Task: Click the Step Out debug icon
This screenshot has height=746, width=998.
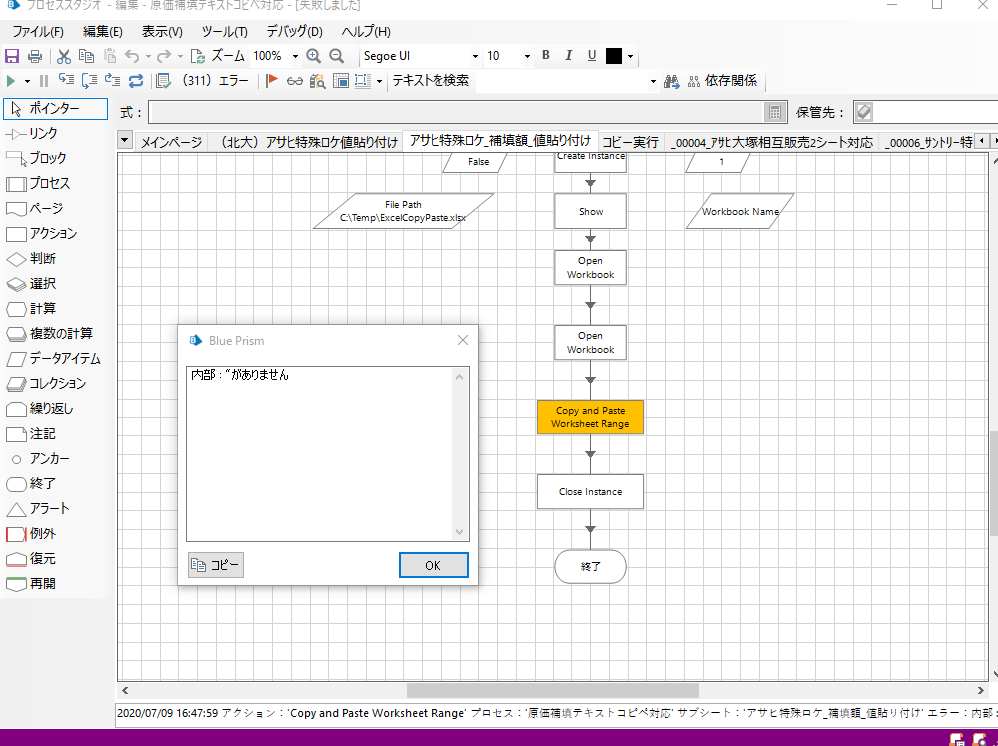Action: (x=113, y=80)
